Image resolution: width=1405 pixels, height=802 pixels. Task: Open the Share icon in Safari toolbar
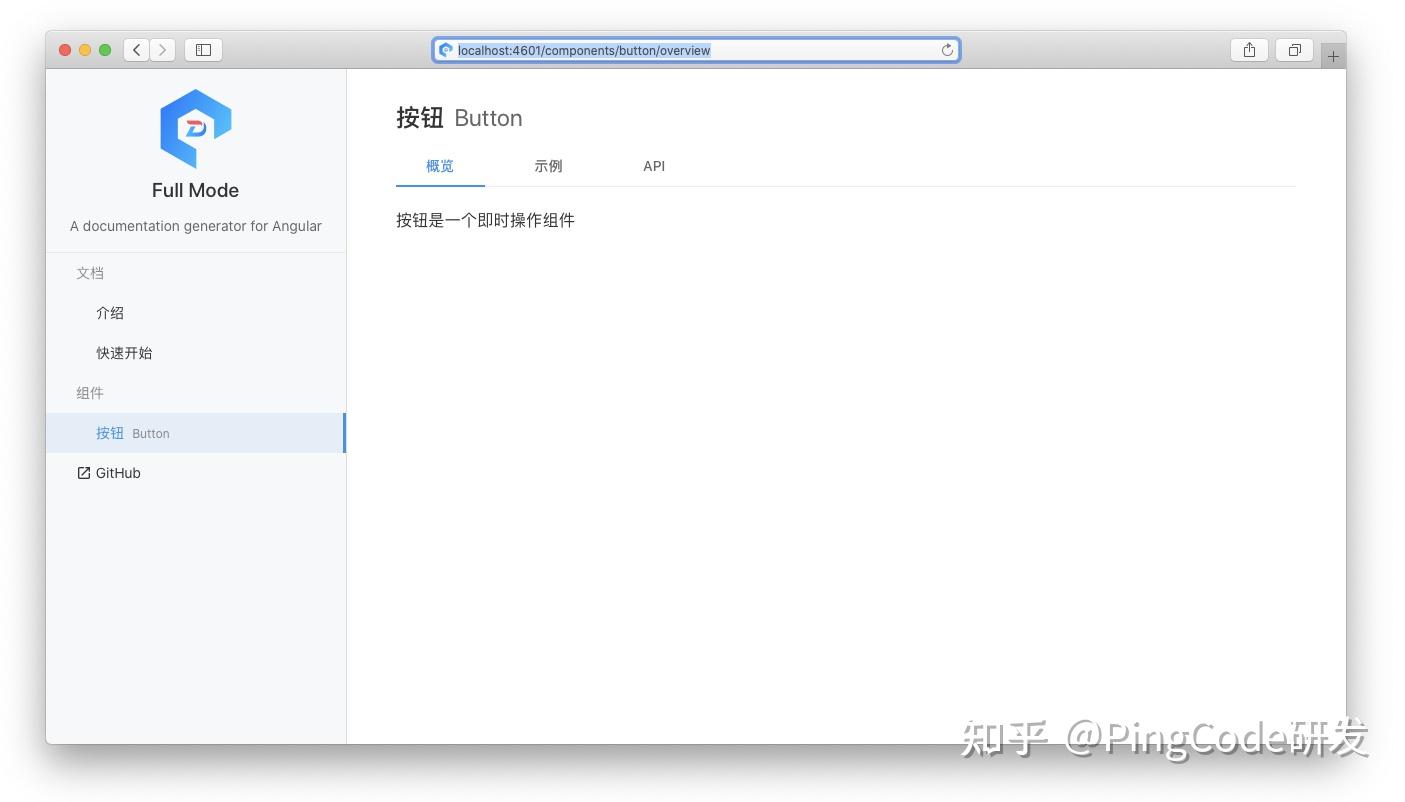pyautogui.click(x=1249, y=50)
